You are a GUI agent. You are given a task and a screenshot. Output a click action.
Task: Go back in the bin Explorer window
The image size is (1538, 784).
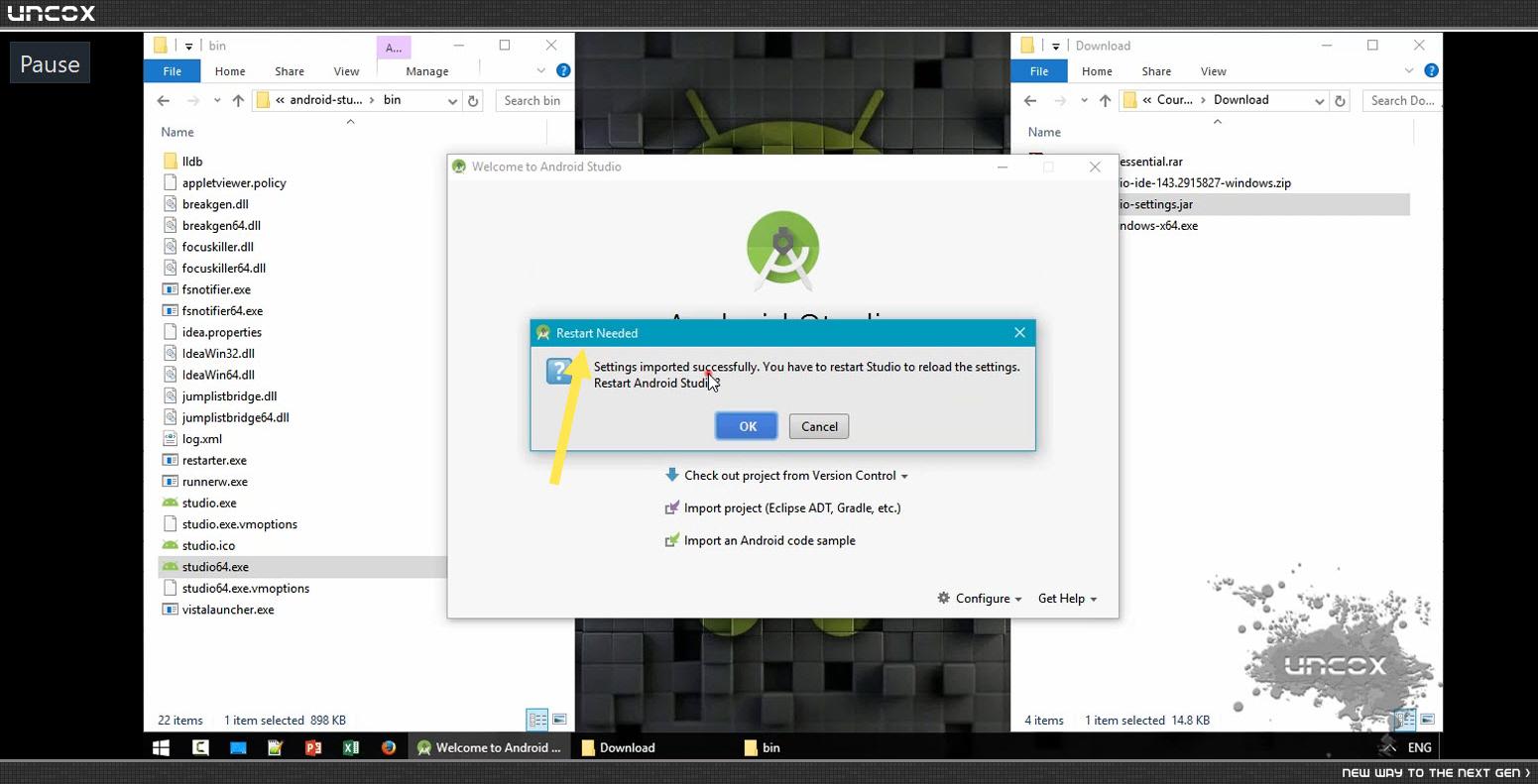click(164, 100)
